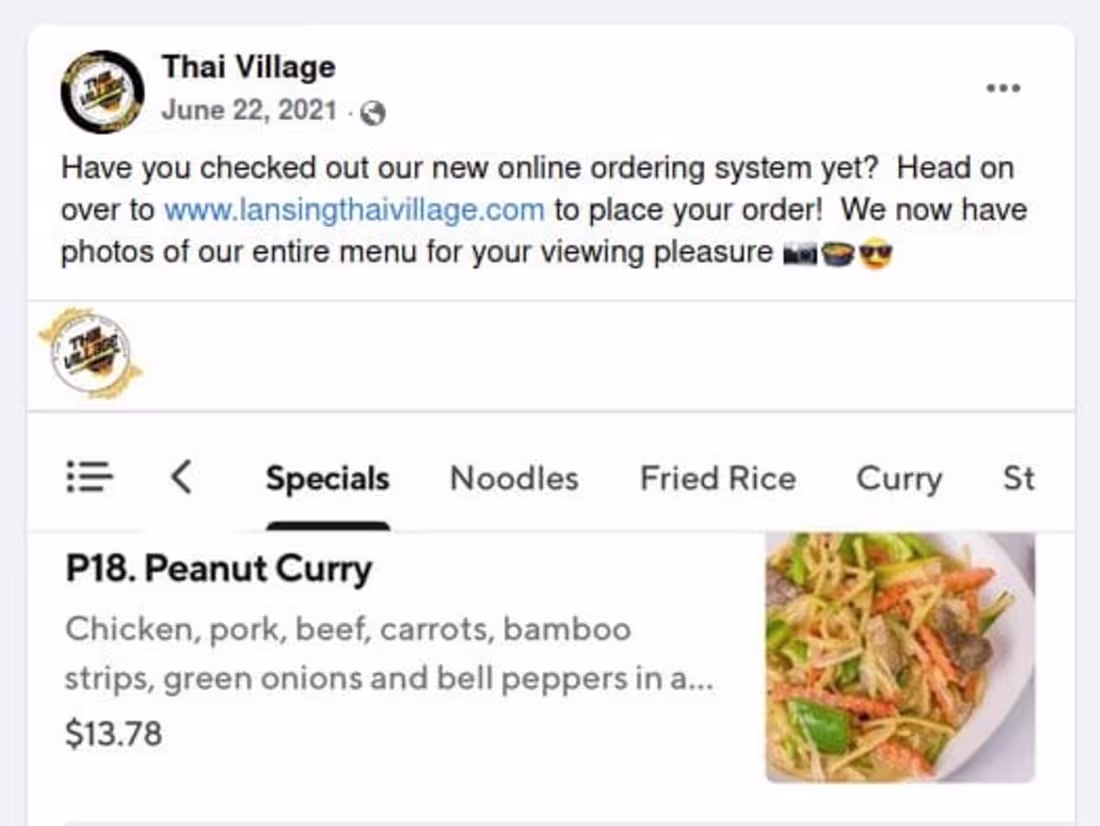Click the camera emoji in the post
This screenshot has width=1100, height=826.
[800, 254]
